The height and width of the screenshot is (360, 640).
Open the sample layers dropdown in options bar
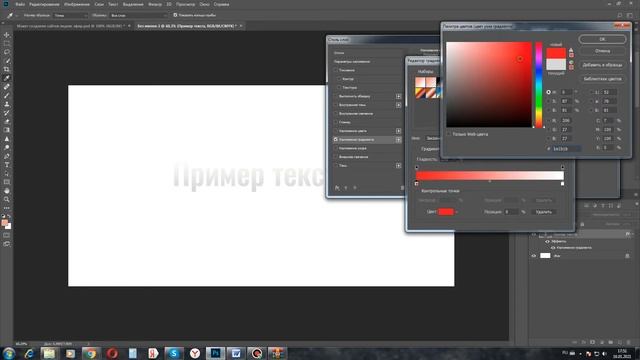[139, 15]
